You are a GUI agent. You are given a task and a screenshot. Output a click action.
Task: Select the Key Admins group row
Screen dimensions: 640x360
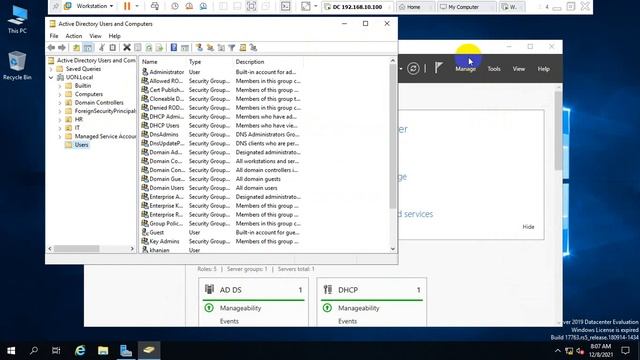[x=220, y=241]
